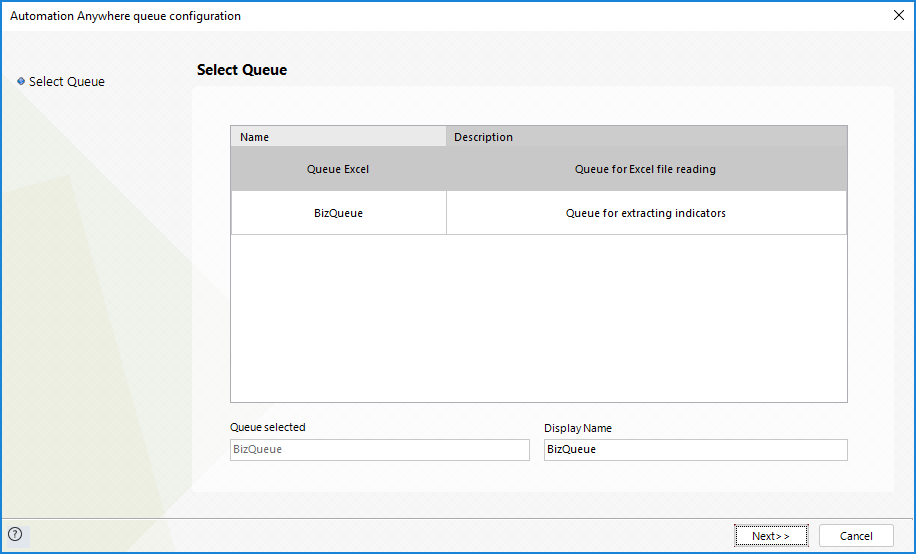Close the queue configuration dialog
Screen dimensions: 916x554
(898, 15)
